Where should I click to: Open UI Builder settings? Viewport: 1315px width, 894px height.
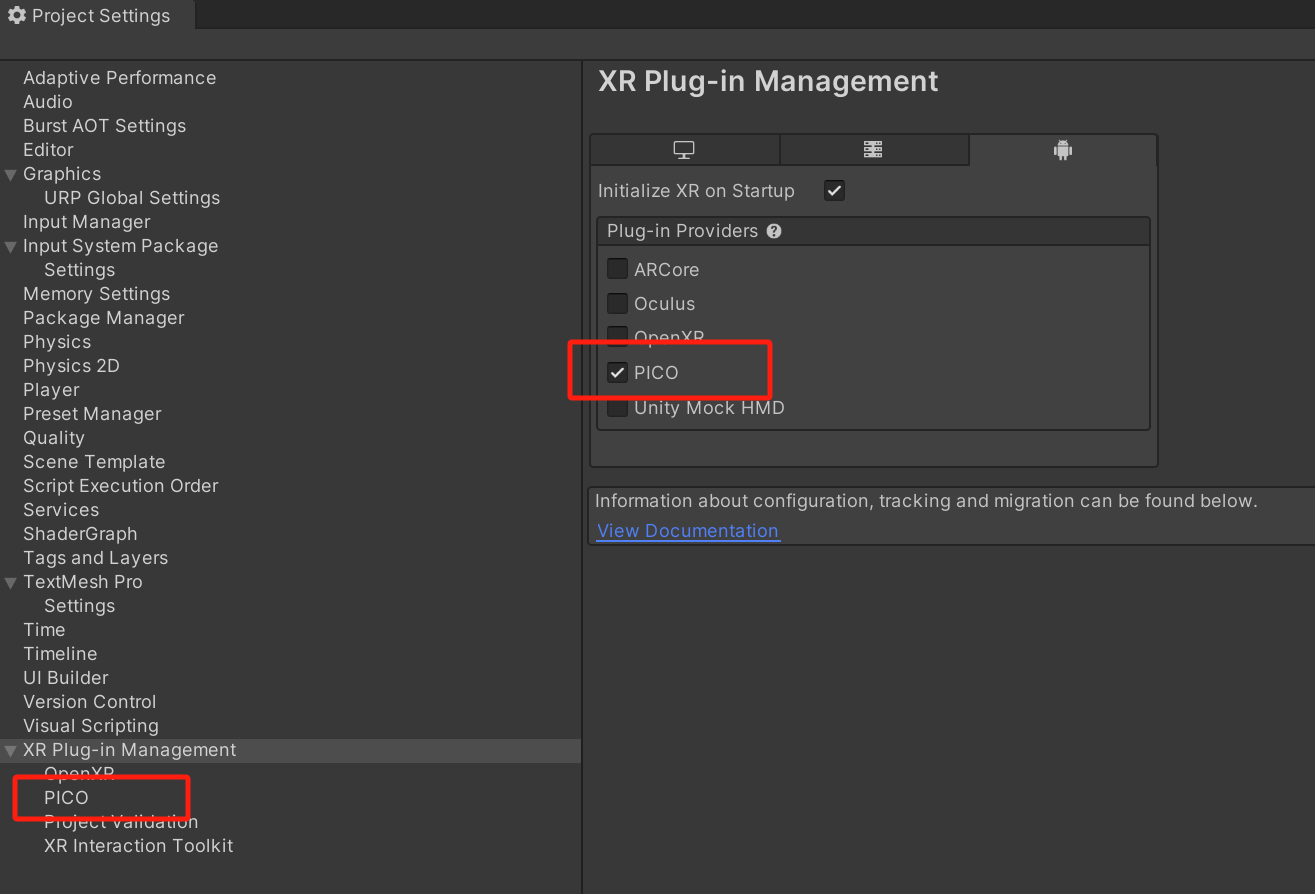[65, 678]
